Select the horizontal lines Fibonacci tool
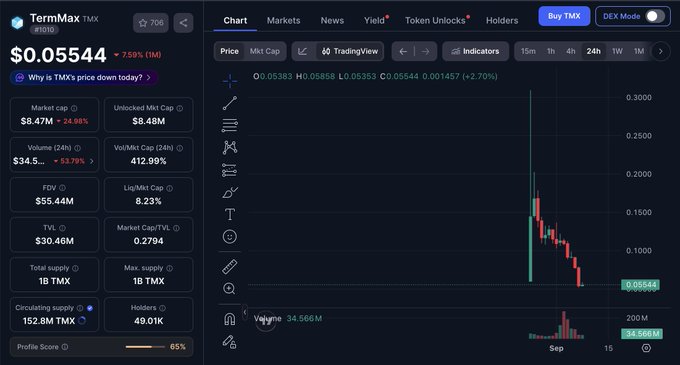The height and width of the screenshot is (365, 680). point(230,125)
